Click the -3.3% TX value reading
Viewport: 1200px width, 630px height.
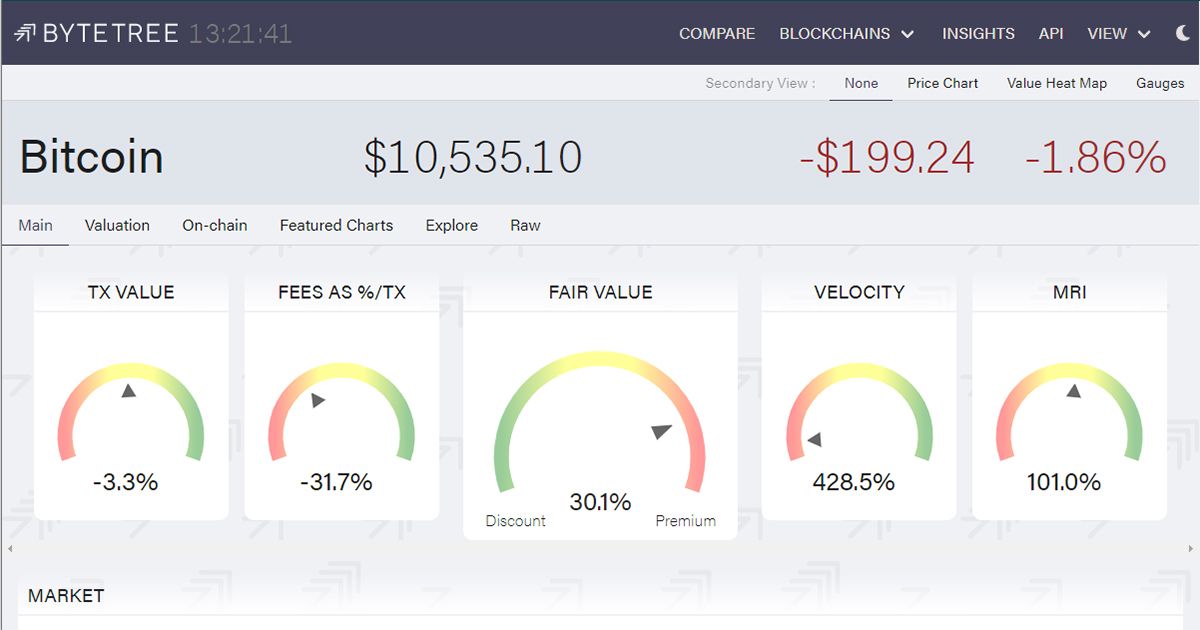click(x=126, y=482)
